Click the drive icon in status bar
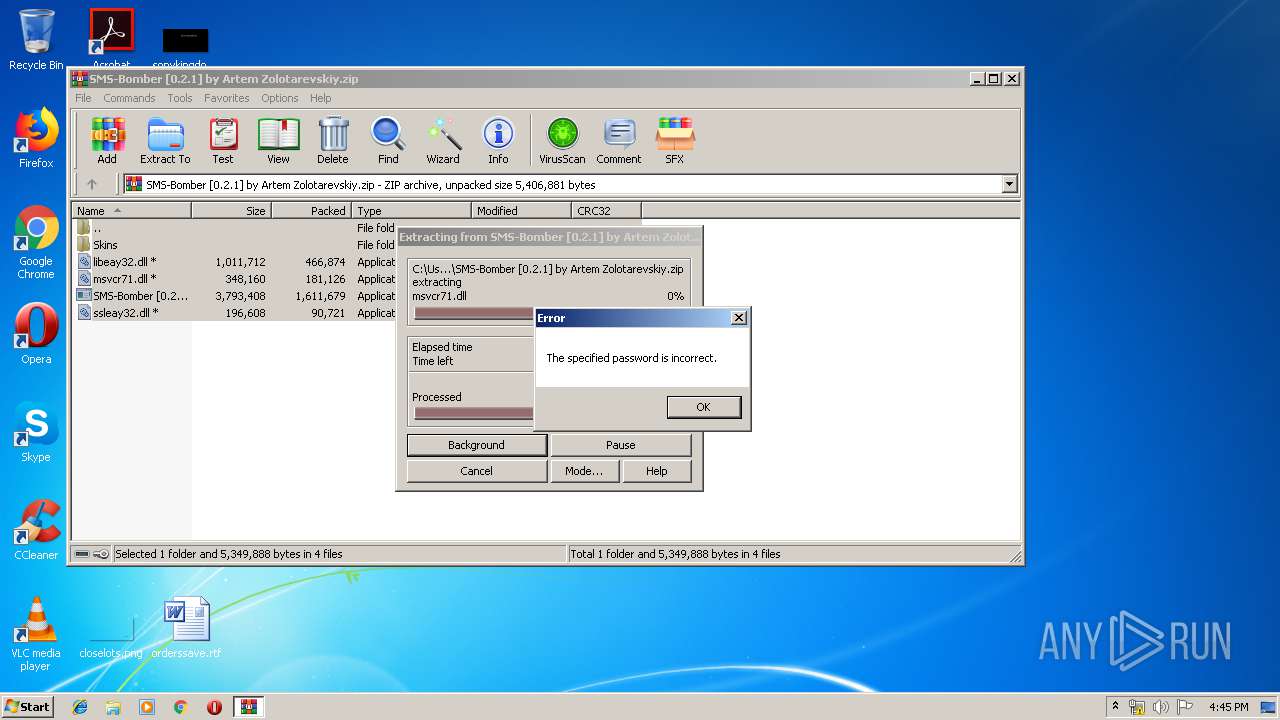 [82, 554]
